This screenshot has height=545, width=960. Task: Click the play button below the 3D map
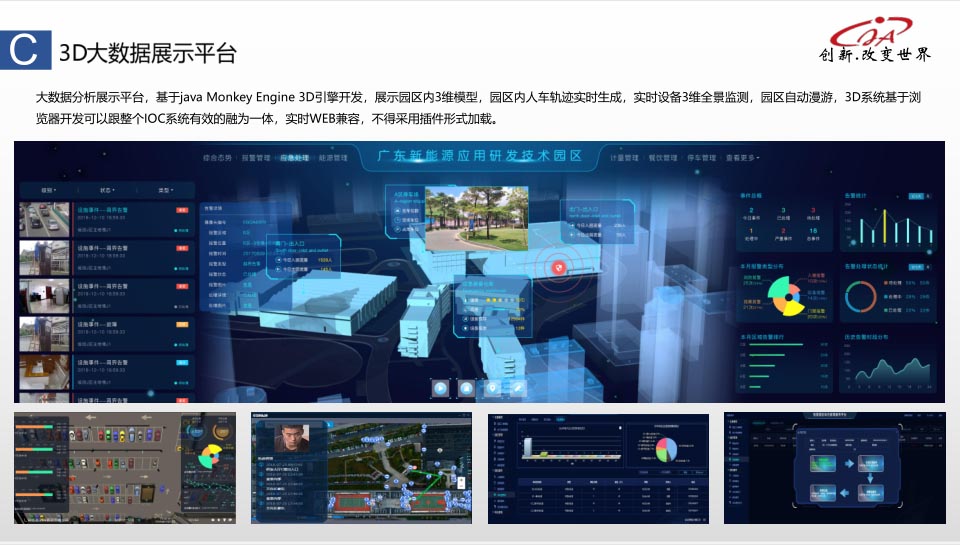tap(440, 386)
